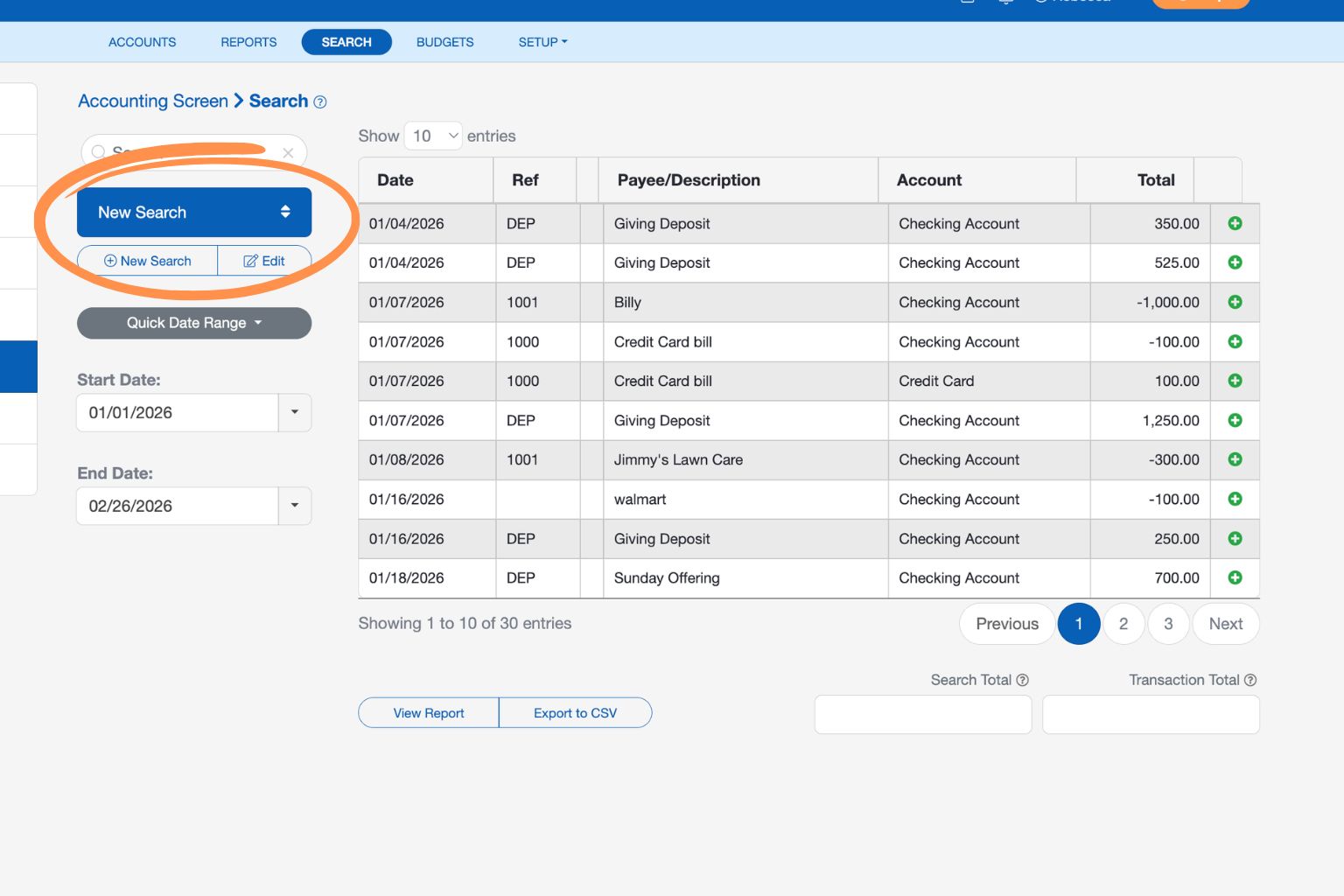Jump to page 2 of results
This screenshot has height=896, width=1344.
(1123, 624)
